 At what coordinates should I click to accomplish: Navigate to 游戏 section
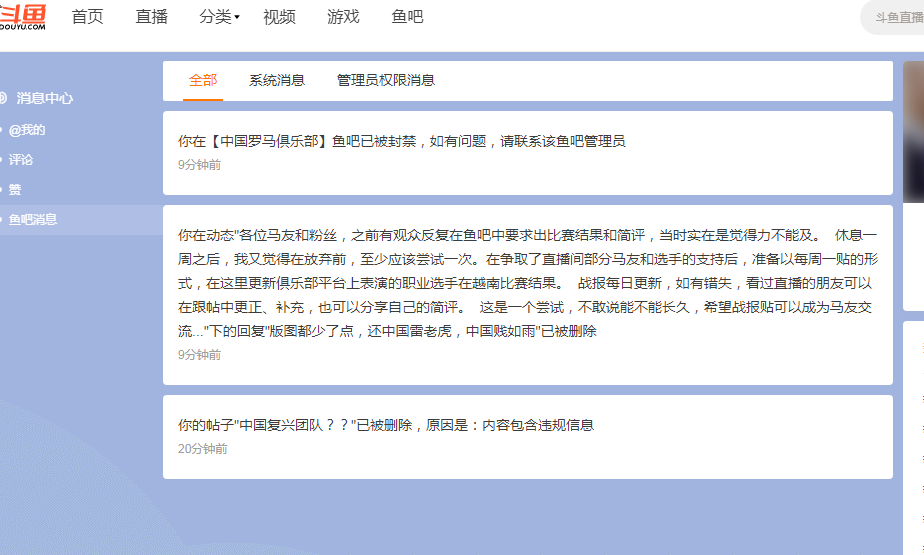pyautogui.click(x=343, y=17)
